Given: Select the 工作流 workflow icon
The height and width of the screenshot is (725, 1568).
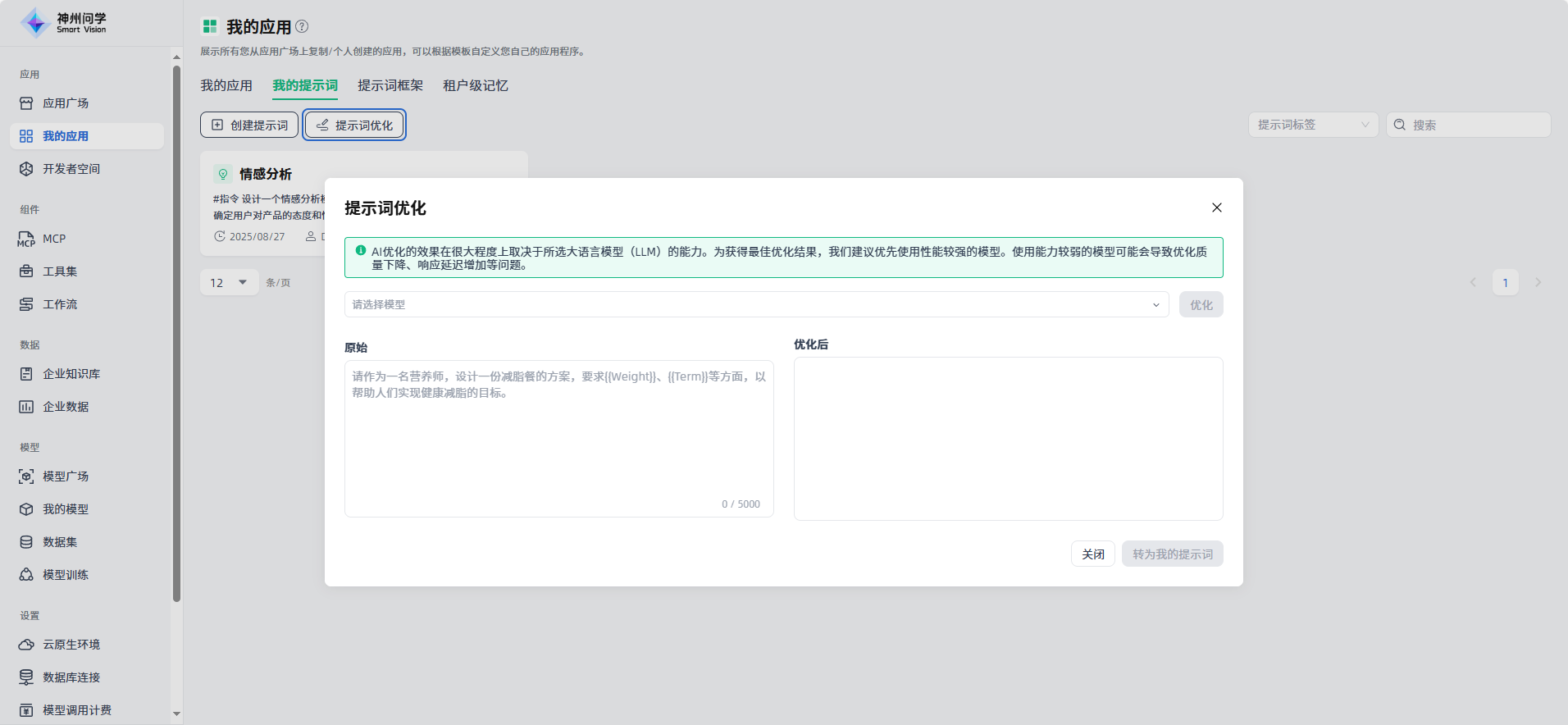Looking at the screenshot, I should click(26, 304).
